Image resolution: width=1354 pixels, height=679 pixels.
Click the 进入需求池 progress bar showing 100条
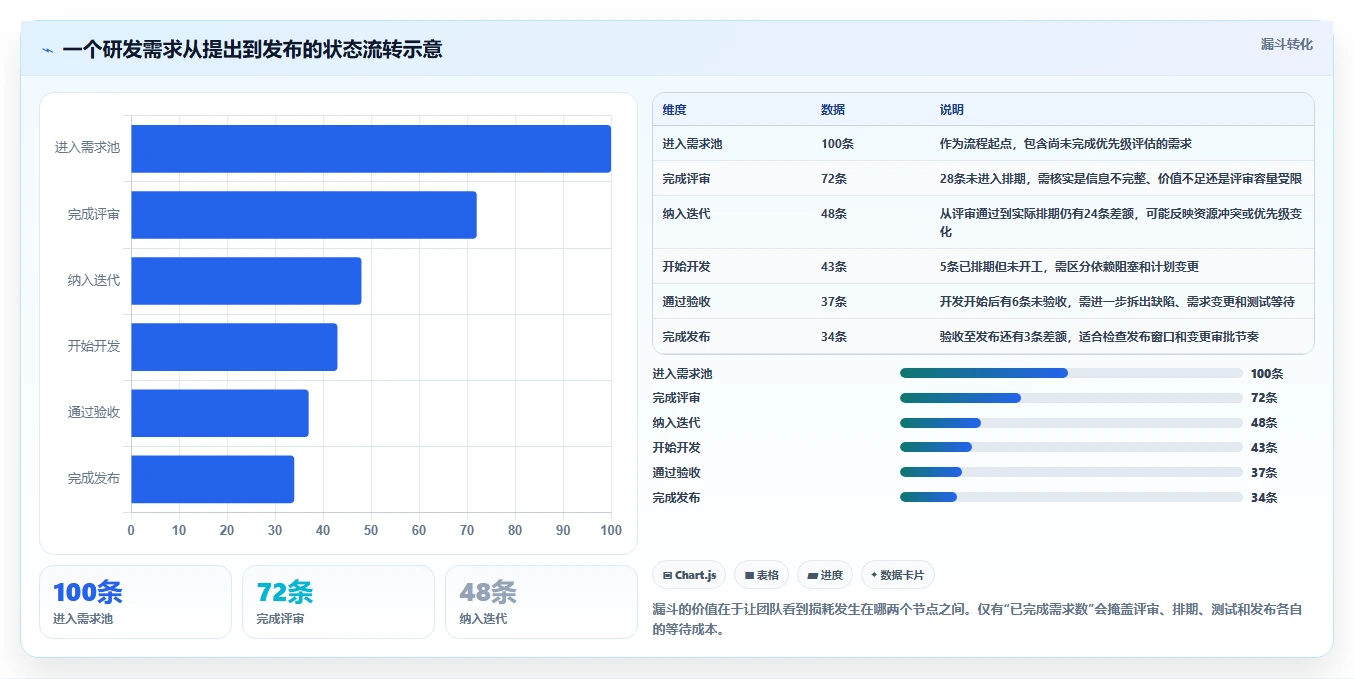tap(1071, 373)
